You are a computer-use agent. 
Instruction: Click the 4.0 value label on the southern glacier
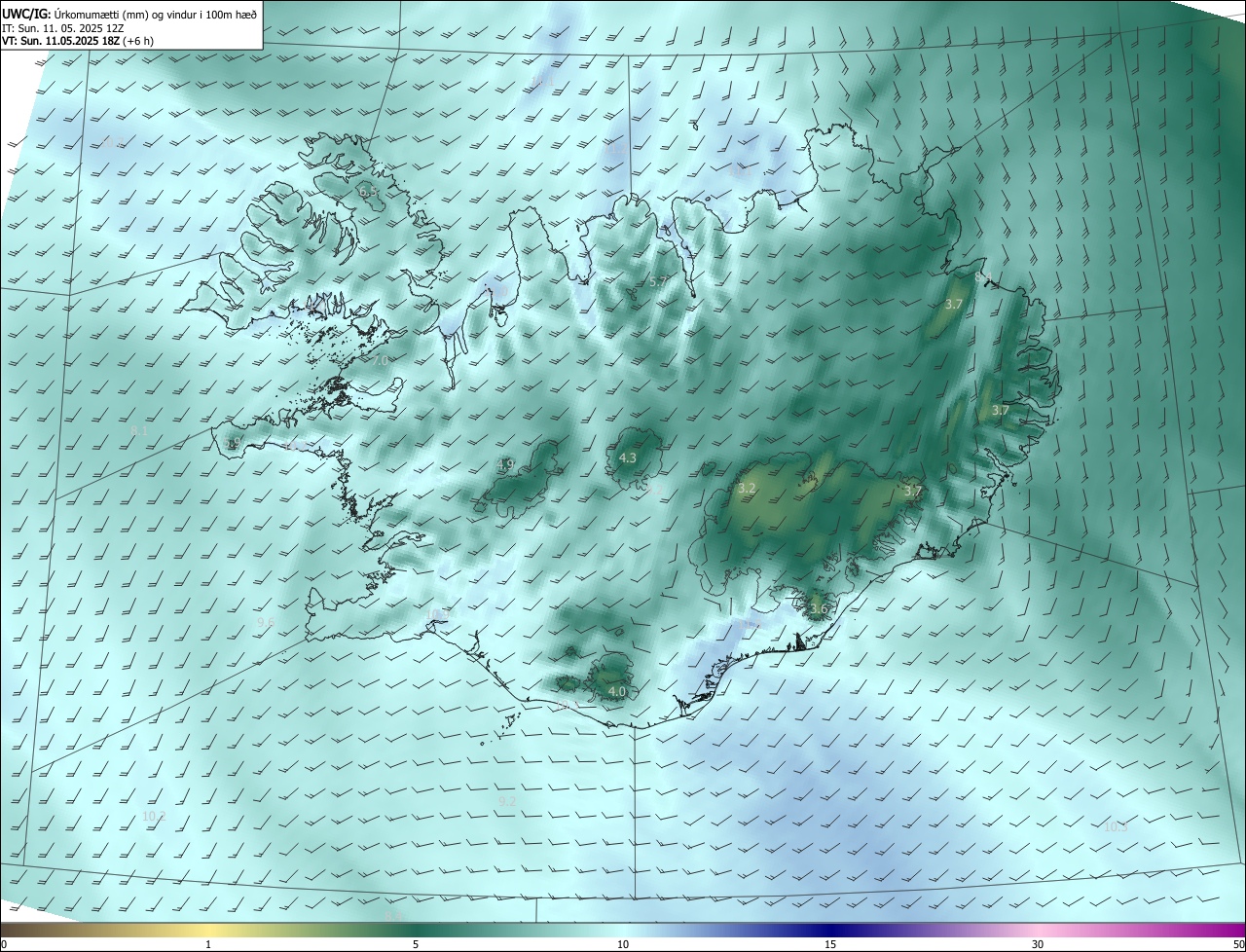pos(616,691)
